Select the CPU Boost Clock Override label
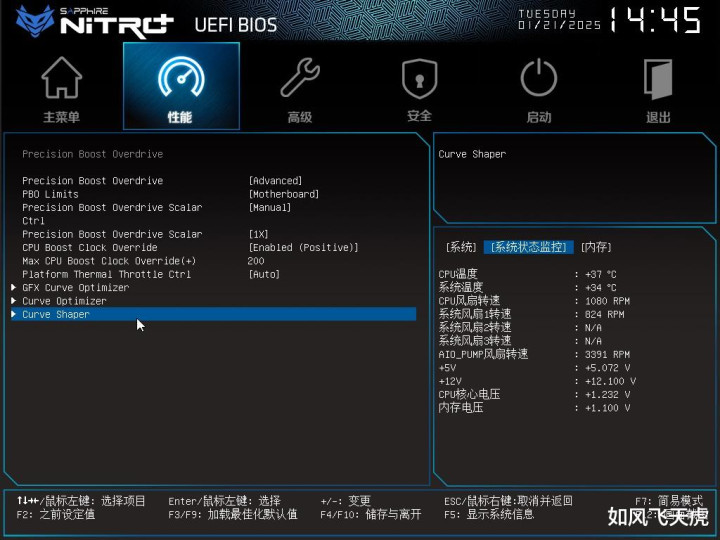The width and height of the screenshot is (720, 540). [90, 248]
